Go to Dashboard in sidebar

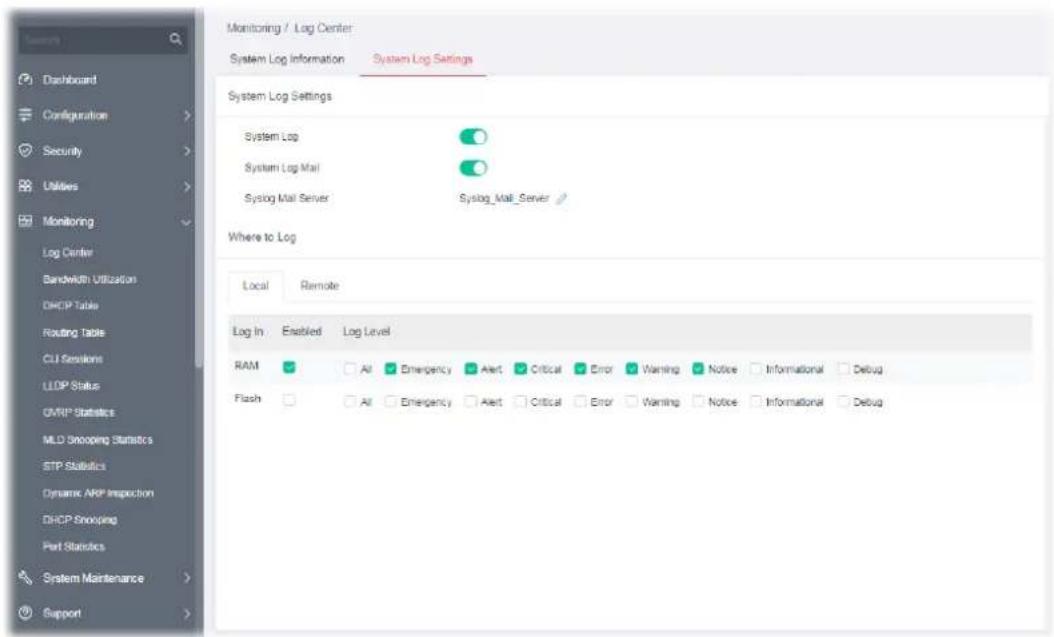click(70, 80)
